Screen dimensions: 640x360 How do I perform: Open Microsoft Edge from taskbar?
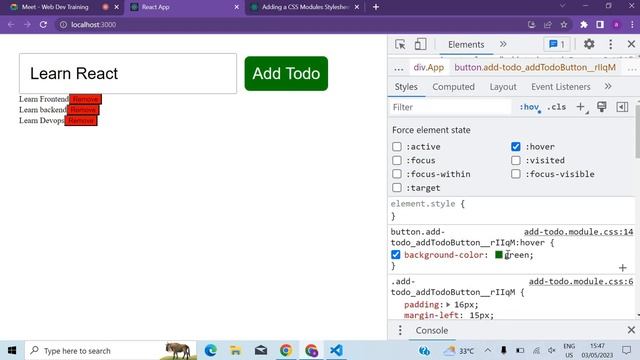211,350
